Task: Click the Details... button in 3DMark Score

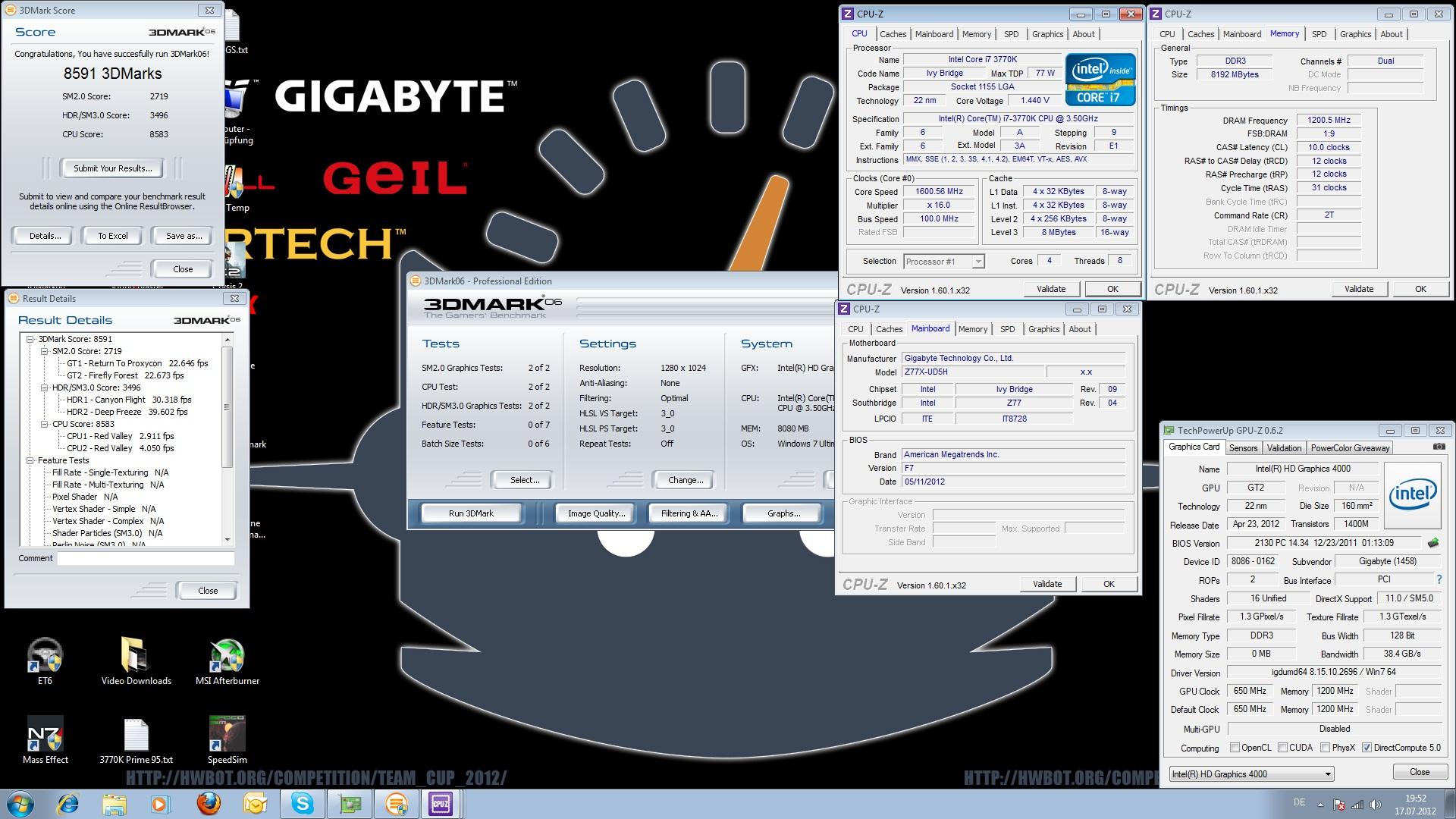Action: tap(45, 236)
